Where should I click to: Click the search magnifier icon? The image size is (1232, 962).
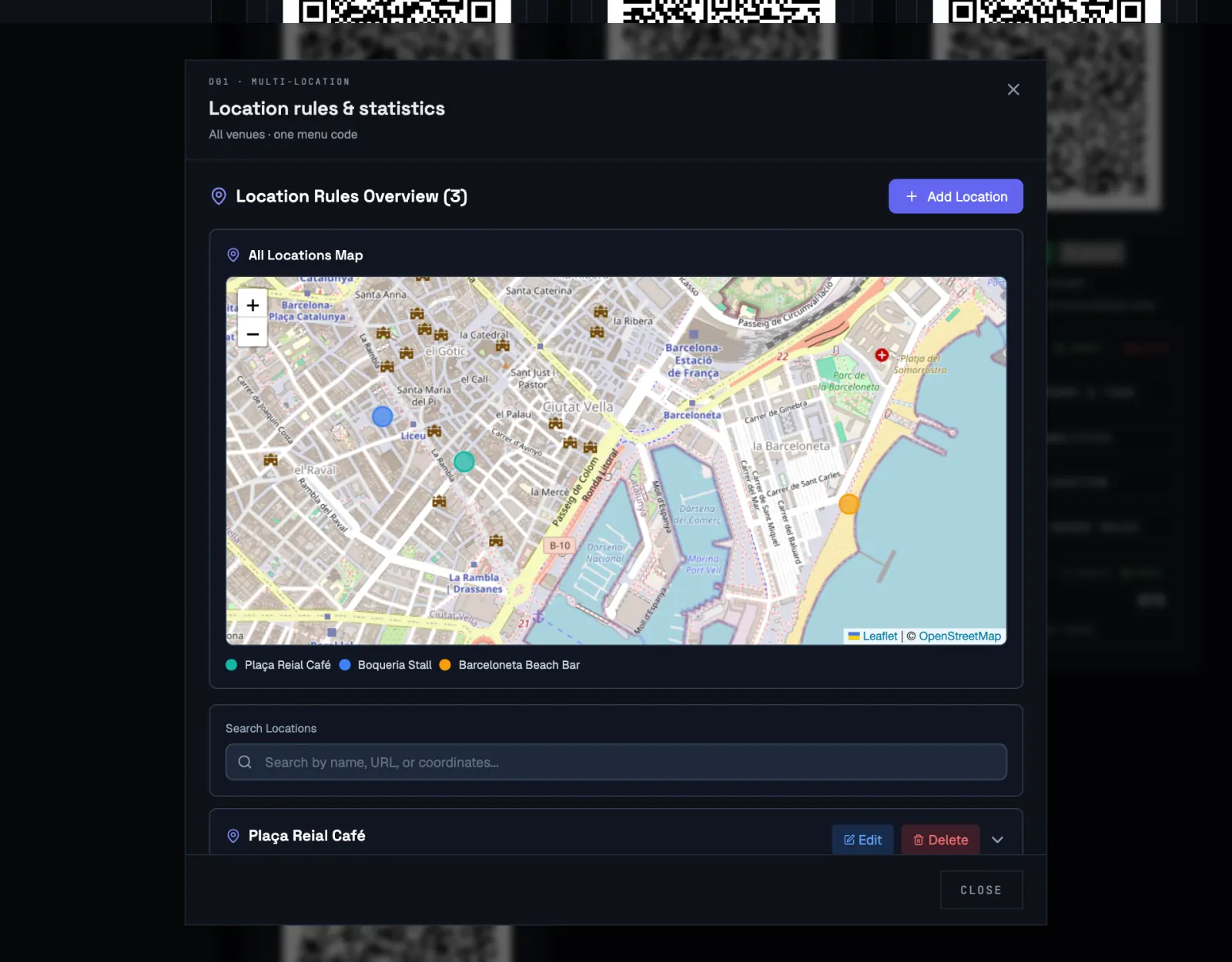coord(245,762)
